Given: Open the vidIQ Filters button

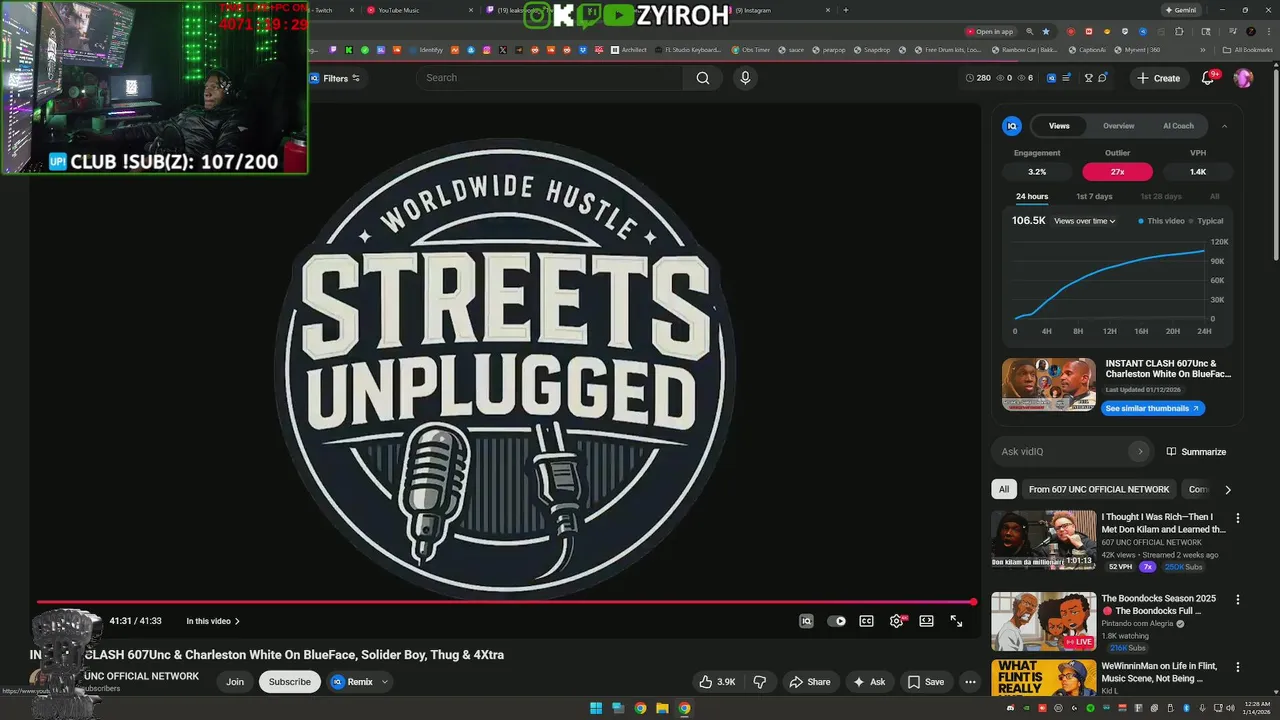Looking at the screenshot, I should click(336, 78).
